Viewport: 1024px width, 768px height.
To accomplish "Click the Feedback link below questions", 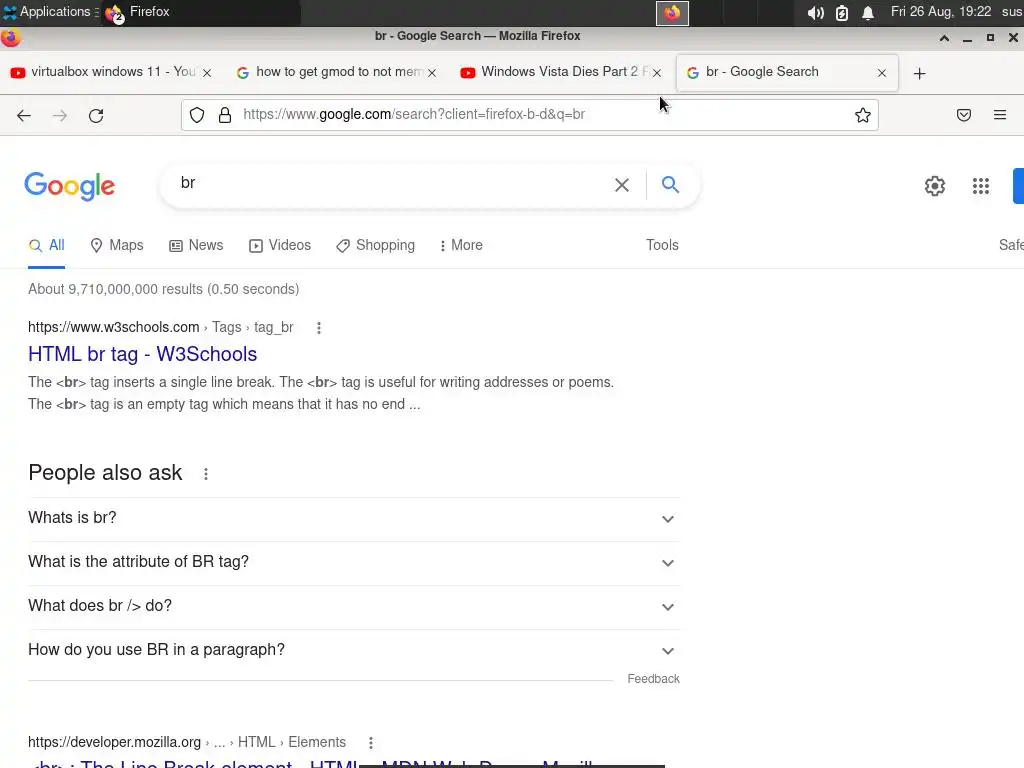I will pos(653,679).
